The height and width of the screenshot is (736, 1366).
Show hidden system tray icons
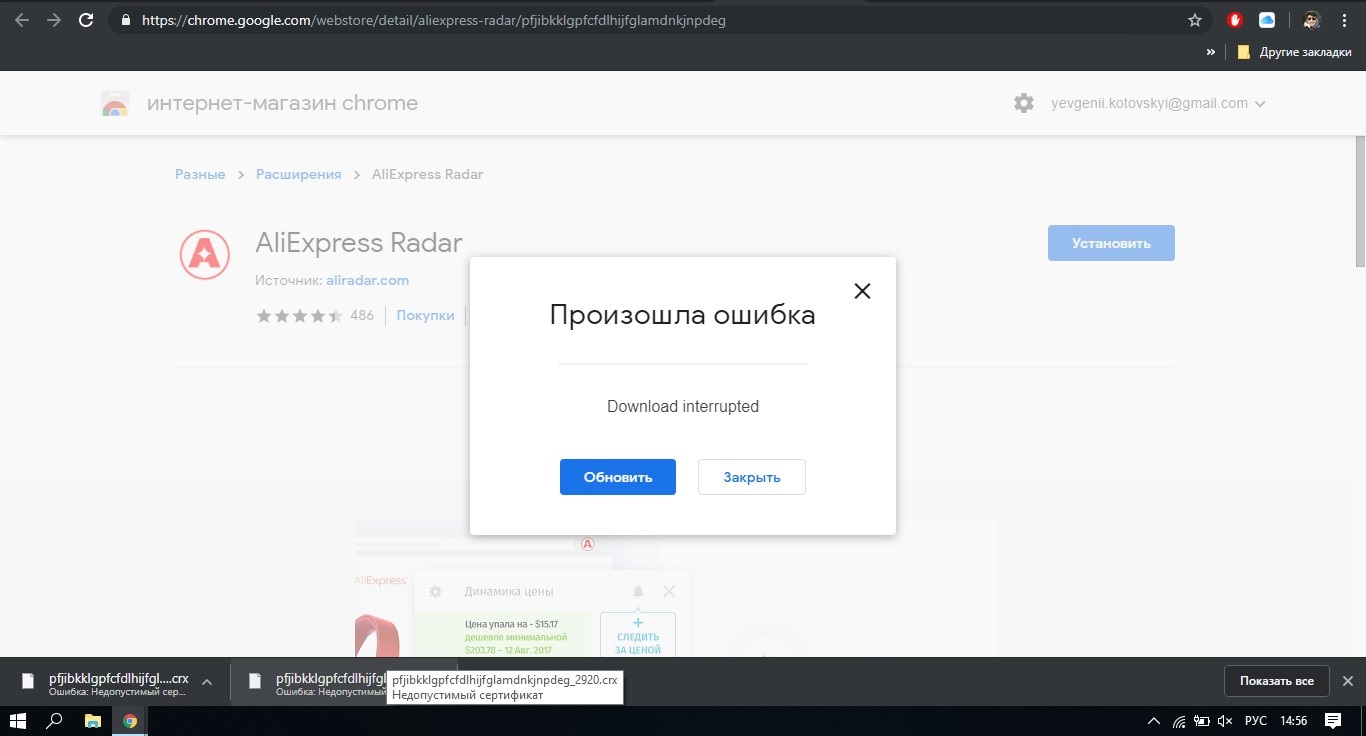1154,721
